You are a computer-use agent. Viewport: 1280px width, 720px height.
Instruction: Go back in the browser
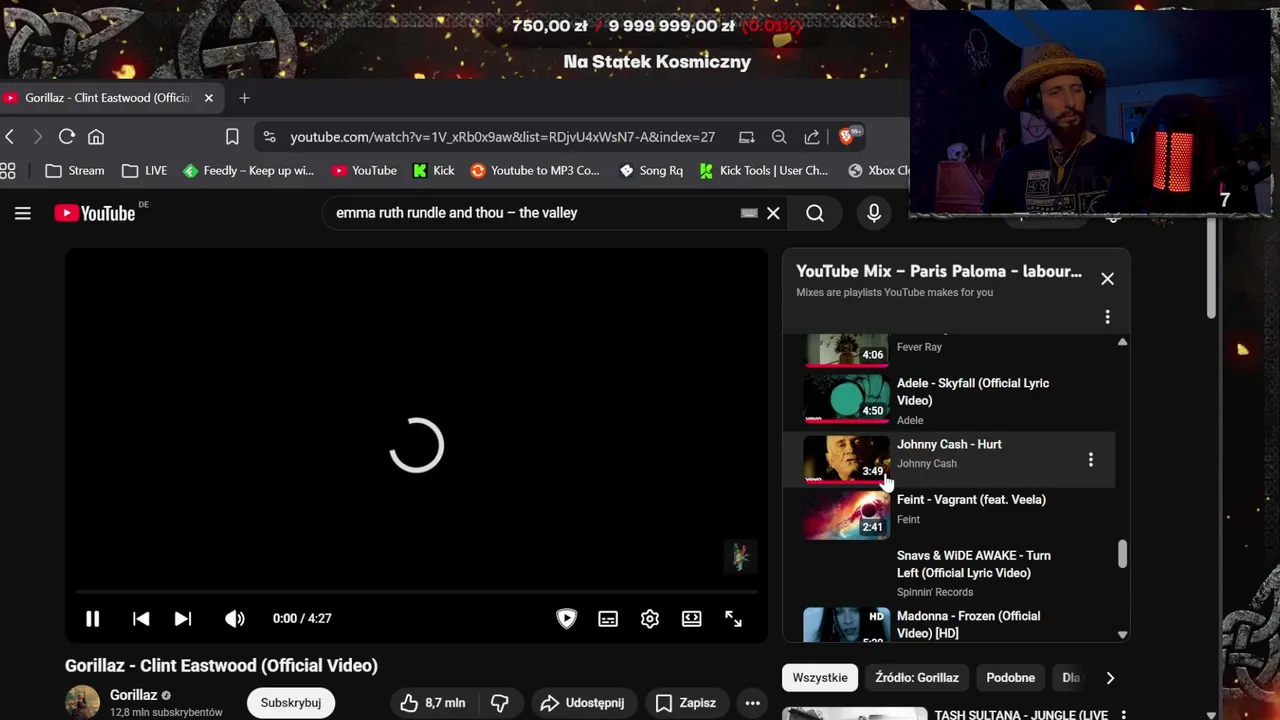pos(10,137)
